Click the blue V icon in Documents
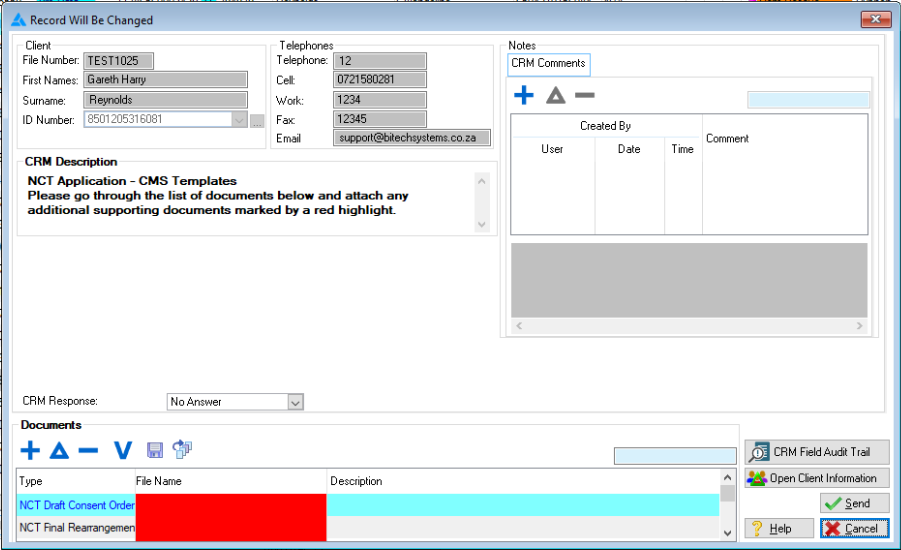 (x=122, y=451)
